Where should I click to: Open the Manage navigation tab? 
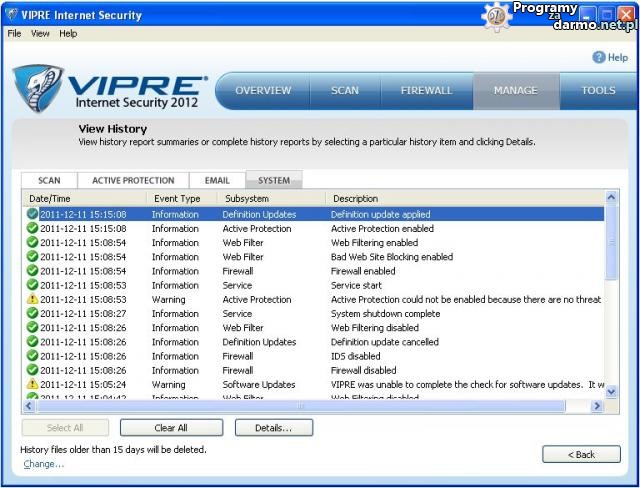(x=514, y=90)
